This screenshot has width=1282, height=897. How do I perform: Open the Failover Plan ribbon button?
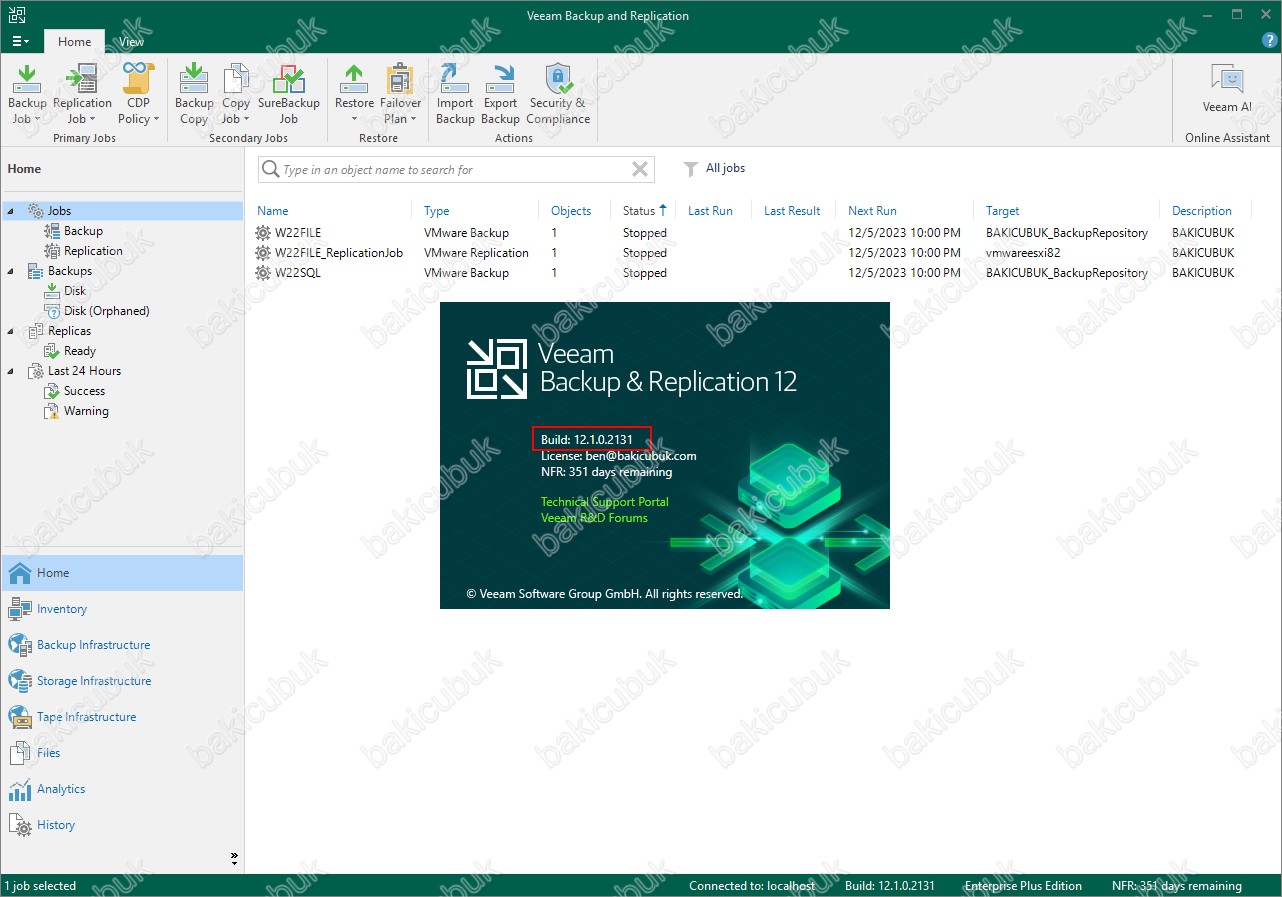[x=401, y=94]
